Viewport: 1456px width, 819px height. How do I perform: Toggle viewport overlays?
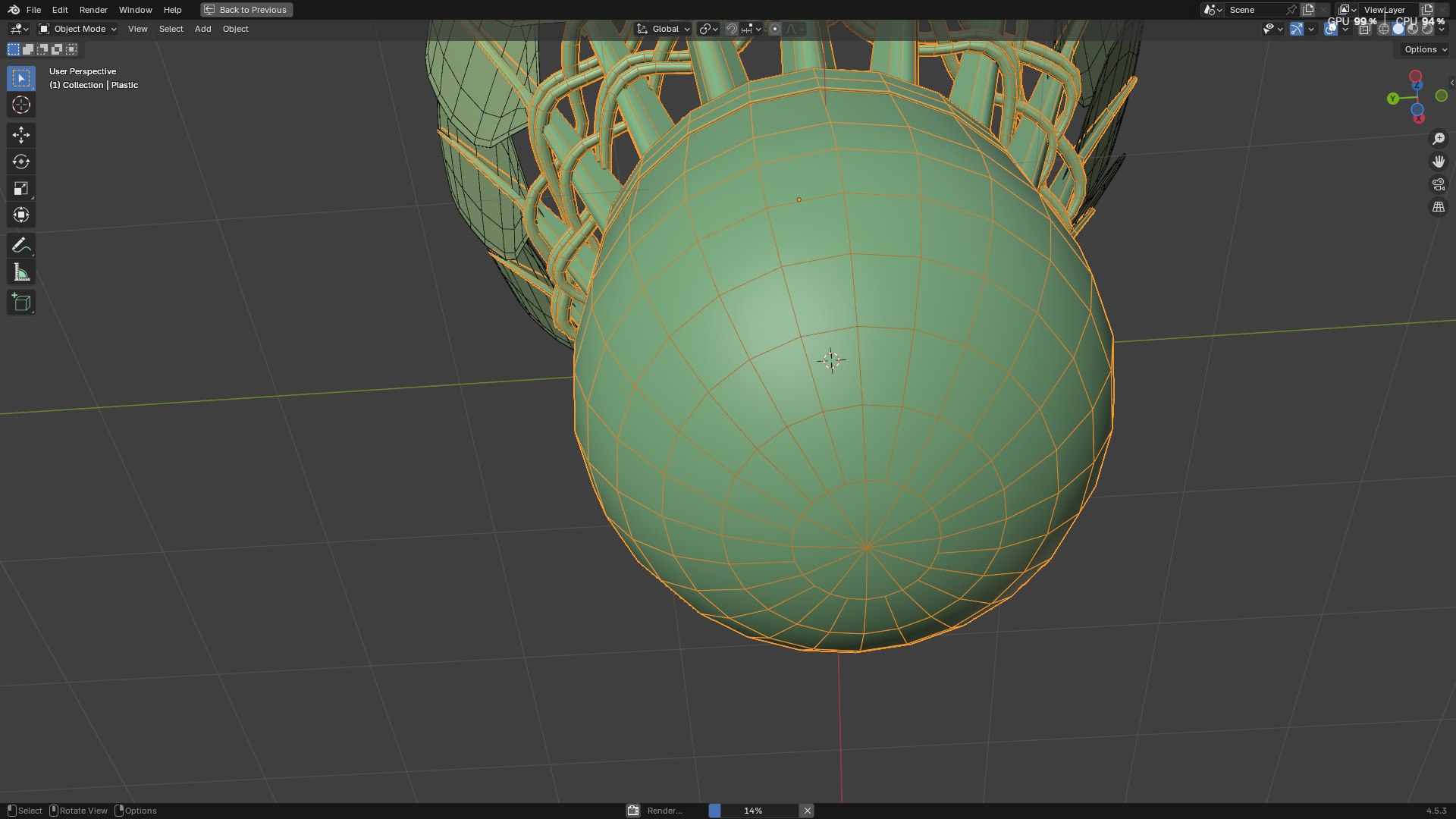[1331, 29]
